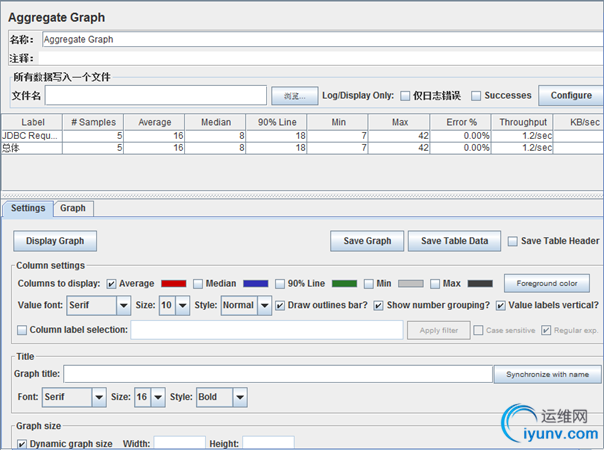
Task: Pick the green 90% Line color swatch
Action: 344,284
